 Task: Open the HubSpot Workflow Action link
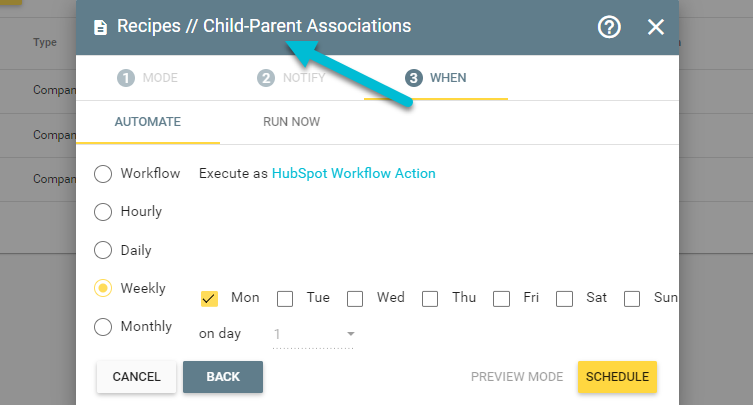click(x=353, y=173)
